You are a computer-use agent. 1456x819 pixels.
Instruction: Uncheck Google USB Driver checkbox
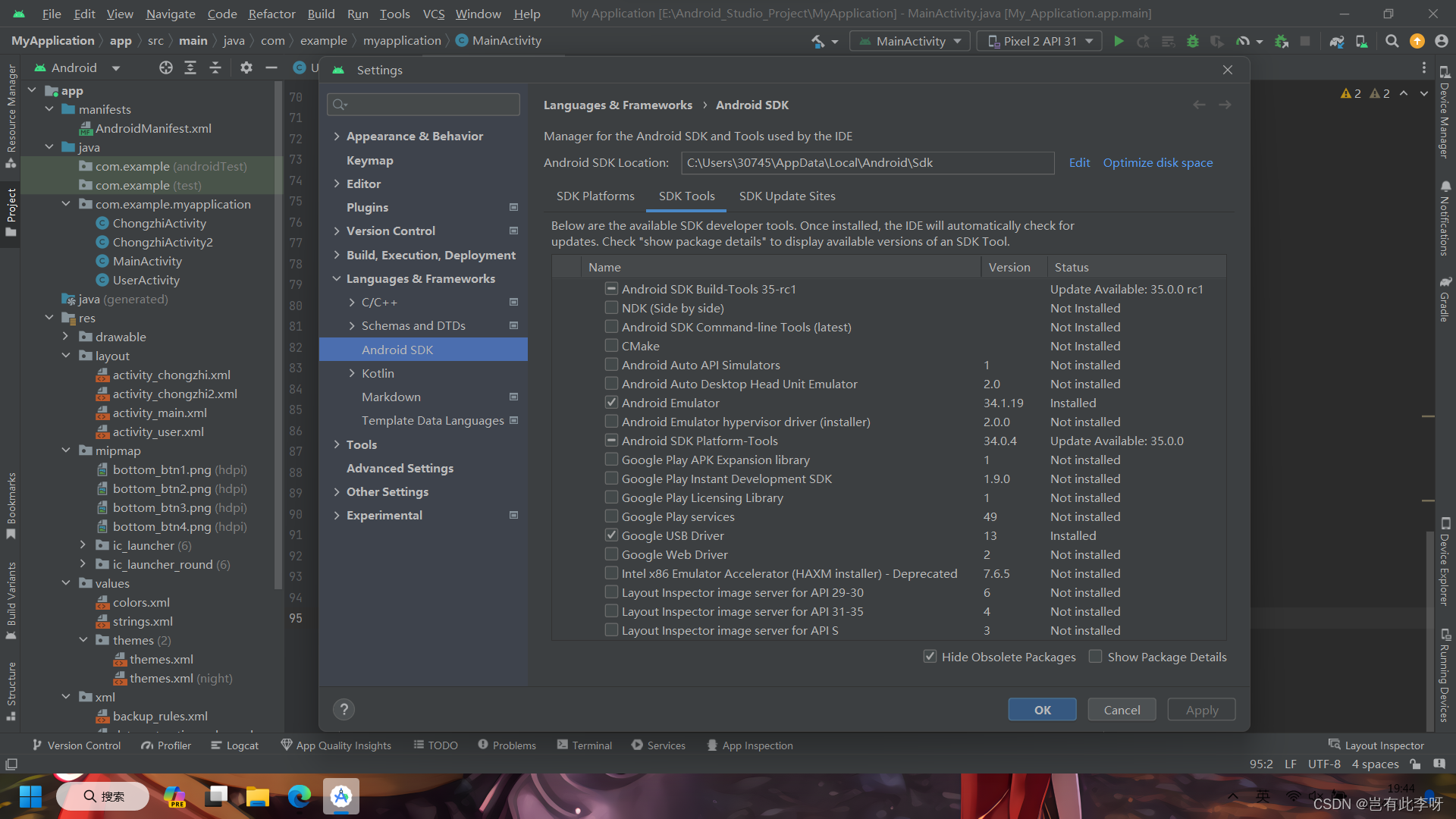(611, 535)
